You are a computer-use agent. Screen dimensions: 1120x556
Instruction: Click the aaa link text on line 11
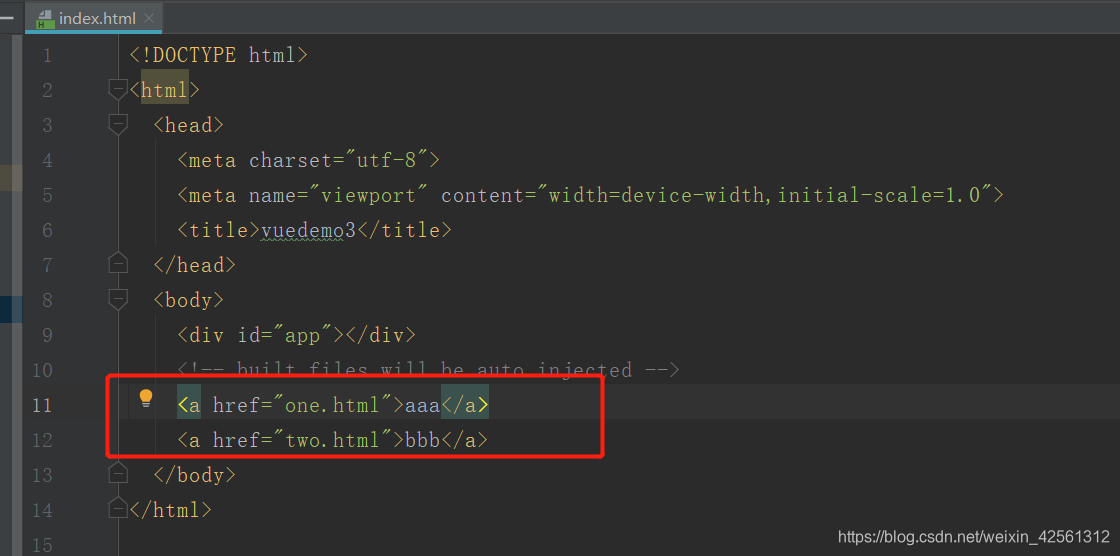click(422, 405)
